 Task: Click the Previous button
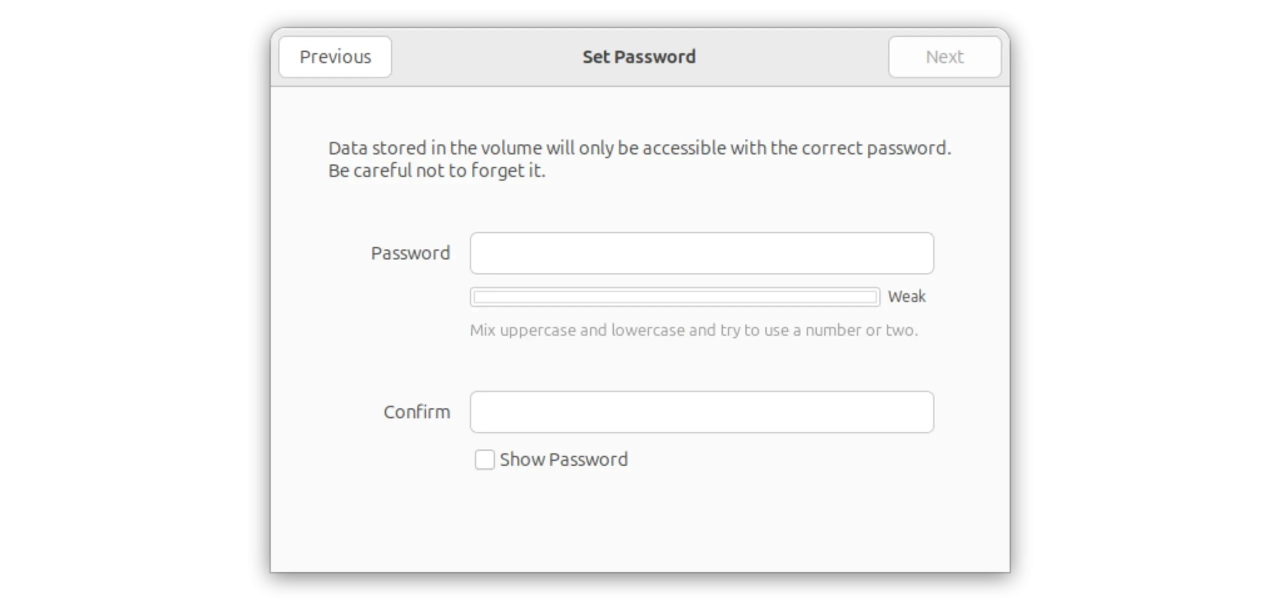click(x=335, y=57)
